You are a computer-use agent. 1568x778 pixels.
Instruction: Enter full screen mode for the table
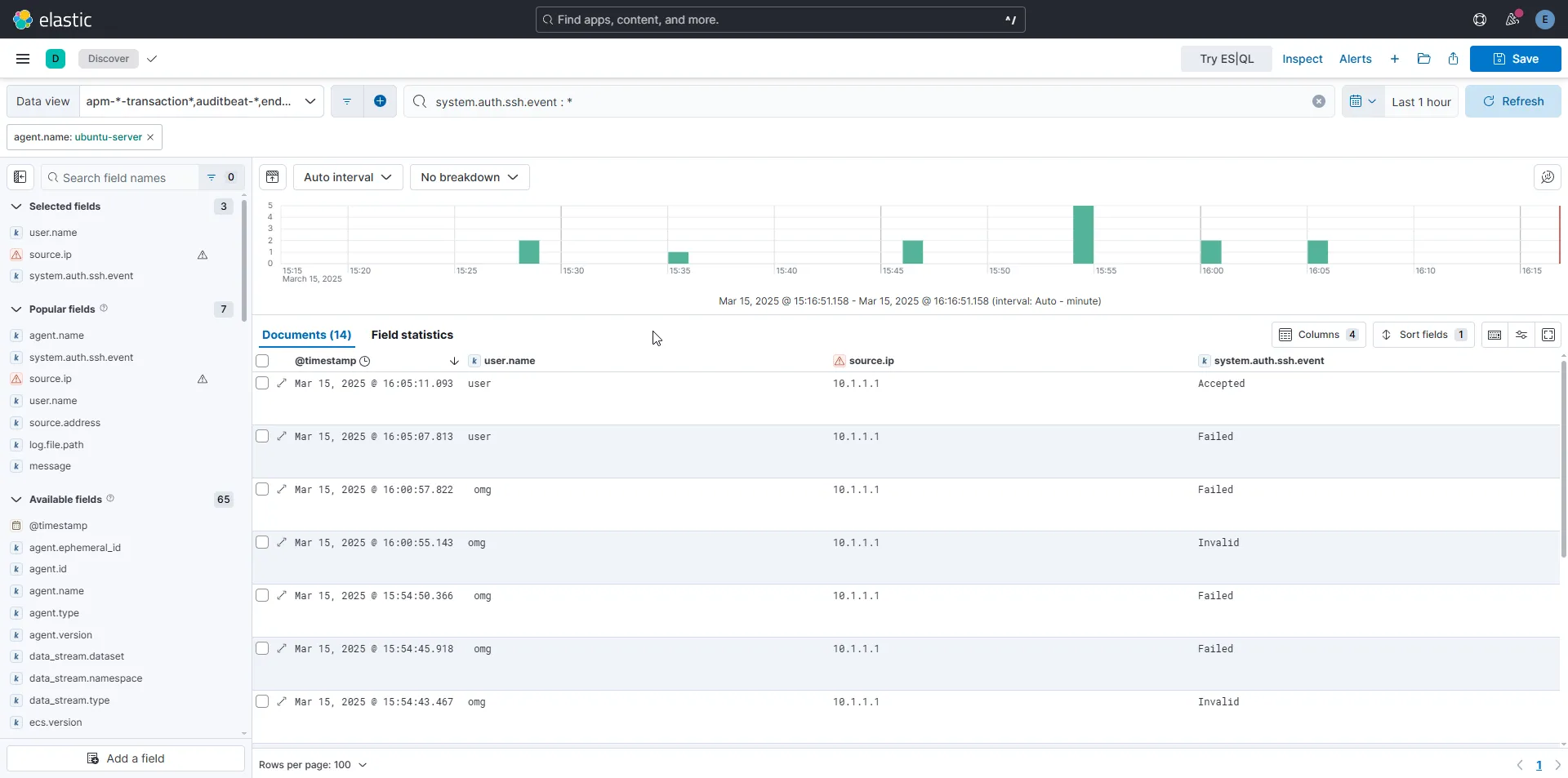pyautogui.click(x=1548, y=335)
